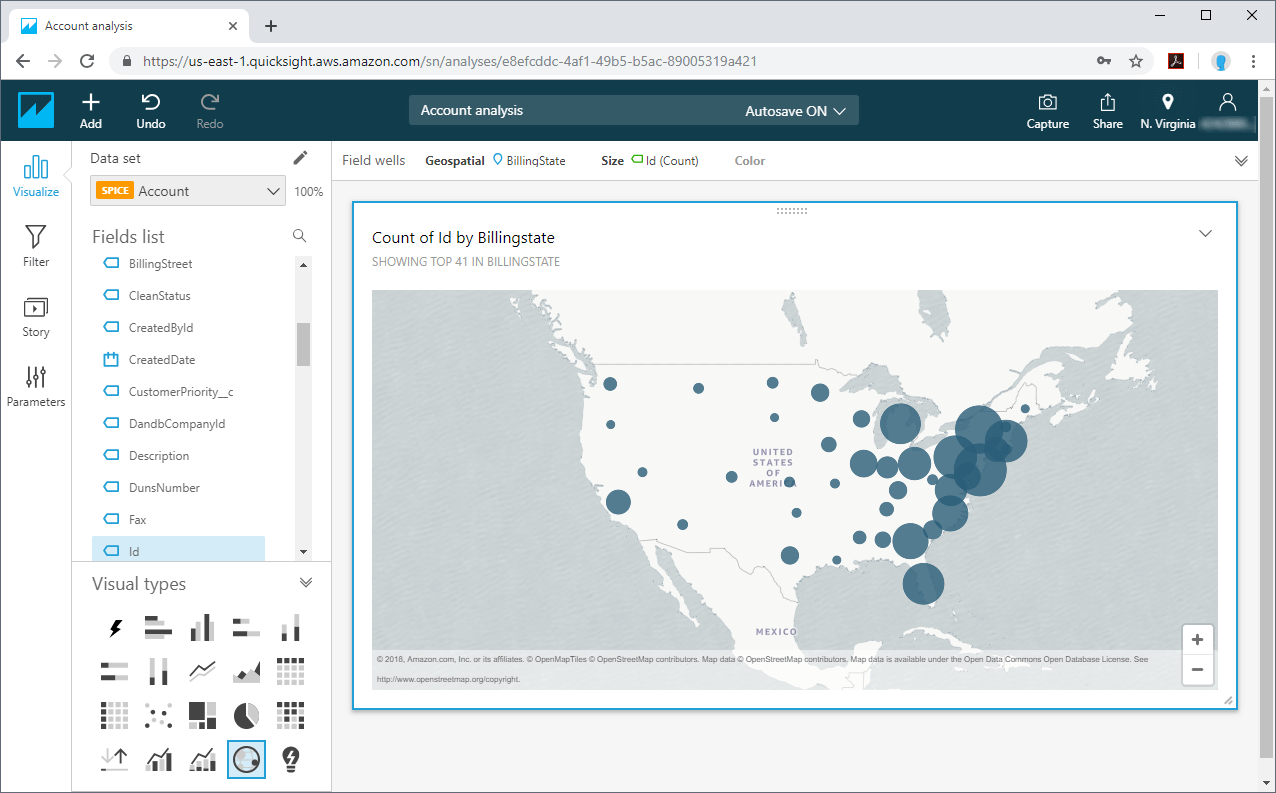
Task: Choose the scatter plot visual type
Action: (158, 715)
